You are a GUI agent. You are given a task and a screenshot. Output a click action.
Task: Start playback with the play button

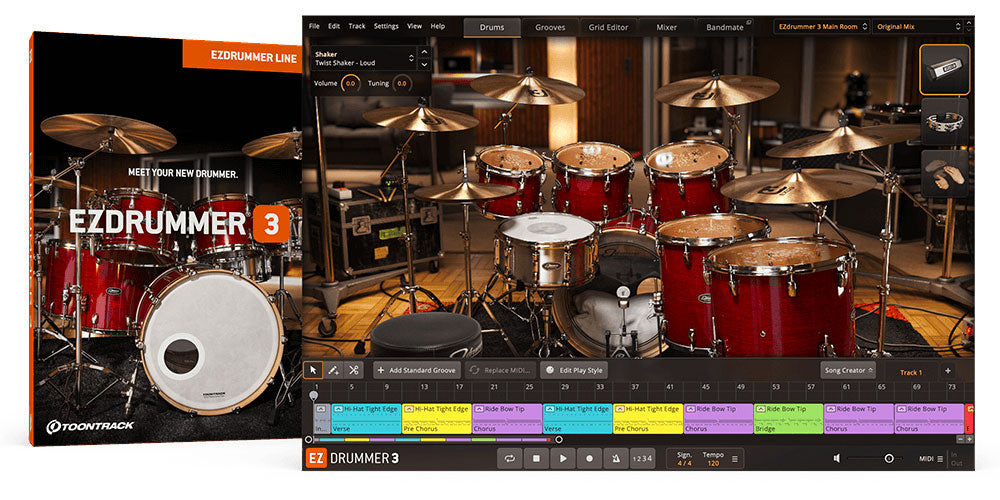point(563,459)
